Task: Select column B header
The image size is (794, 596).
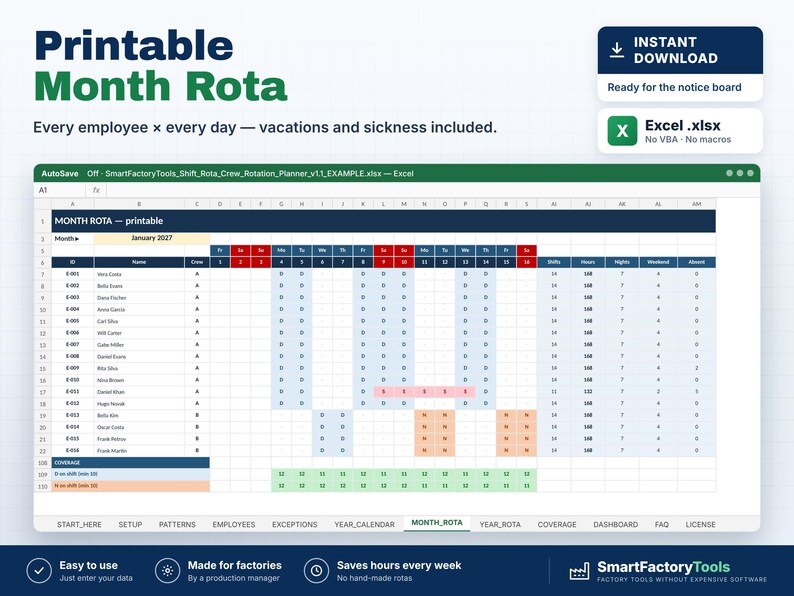Action: pos(139,204)
